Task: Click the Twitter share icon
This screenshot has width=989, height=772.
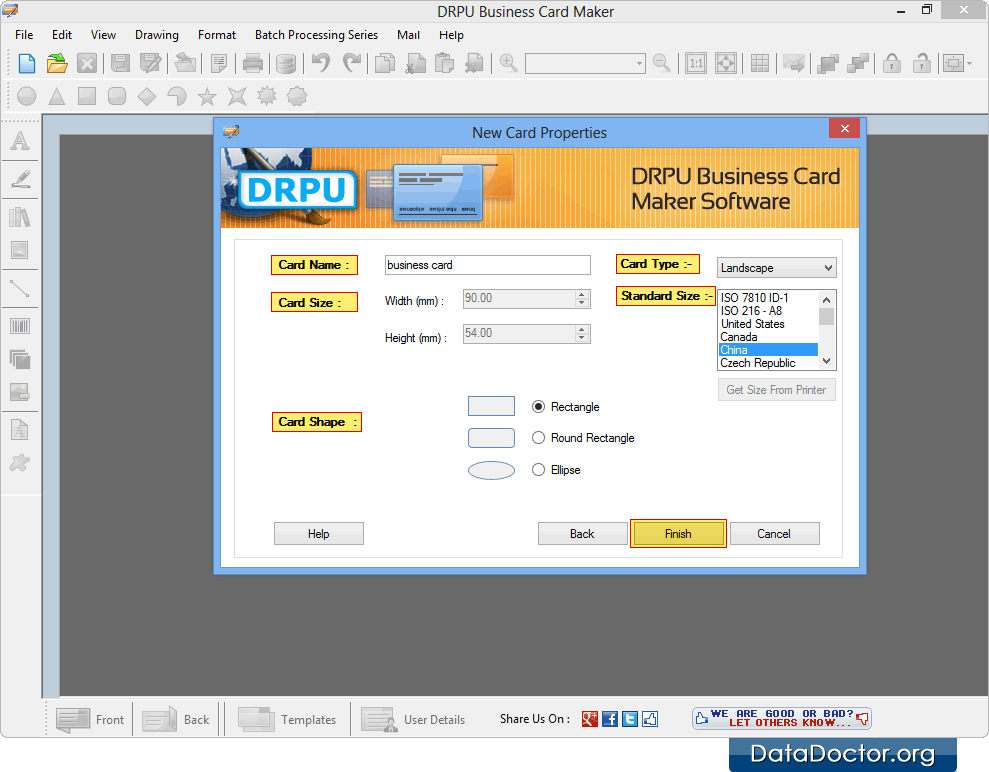Action: point(629,719)
